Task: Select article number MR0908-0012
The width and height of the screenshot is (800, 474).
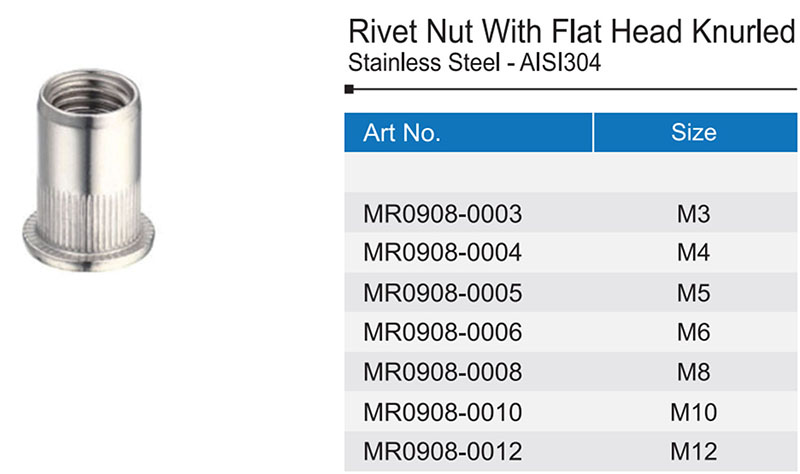Action: pos(442,452)
